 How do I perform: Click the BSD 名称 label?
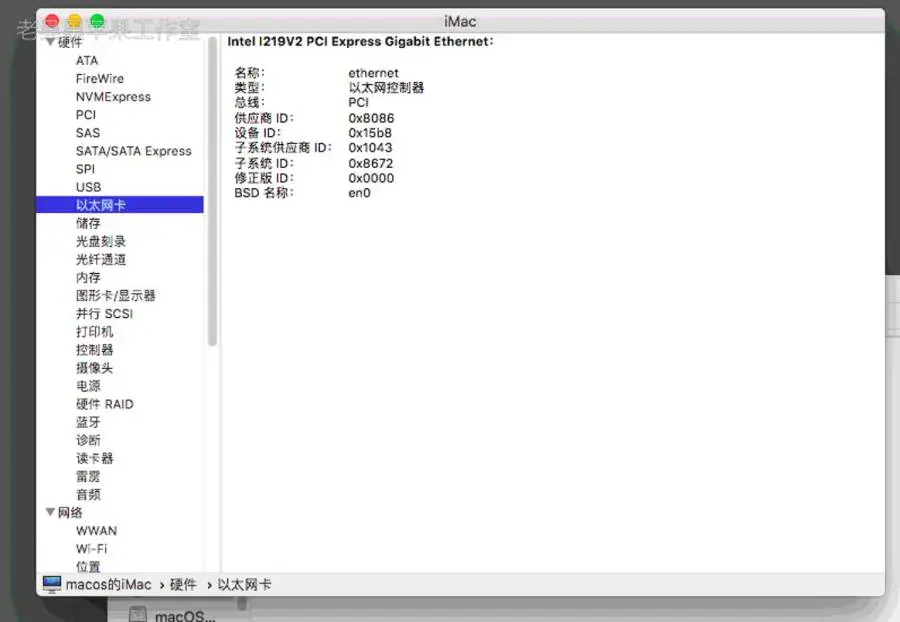pyautogui.click(x=263, y=193)
